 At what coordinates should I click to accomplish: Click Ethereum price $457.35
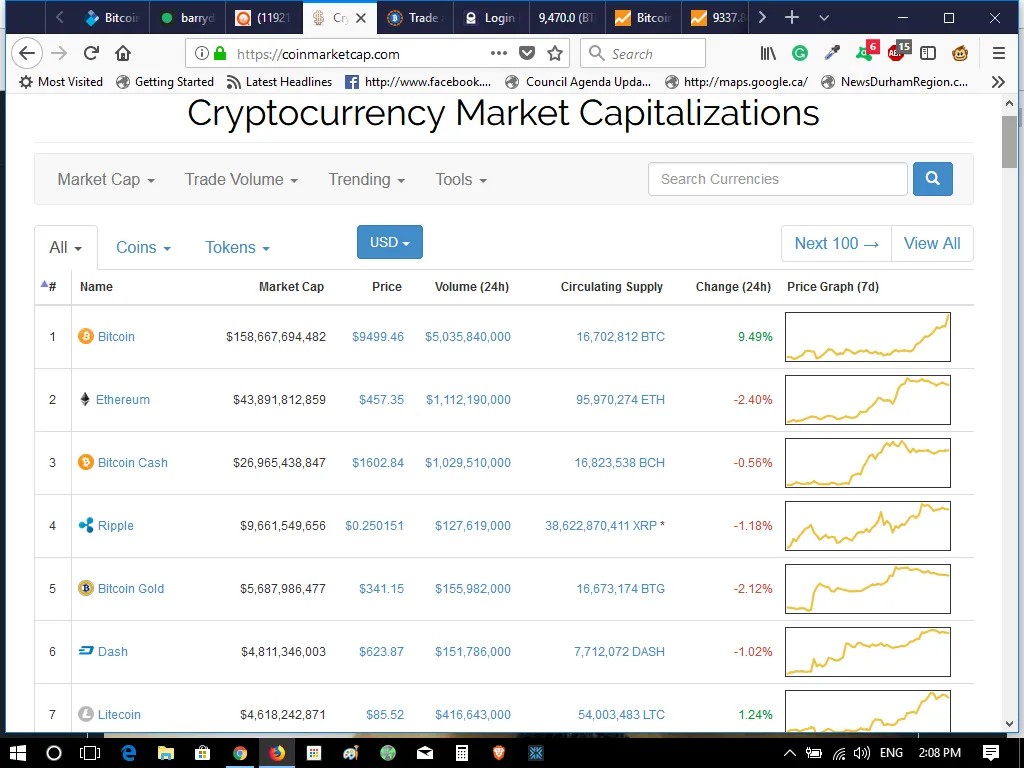[x=381, y=400]
